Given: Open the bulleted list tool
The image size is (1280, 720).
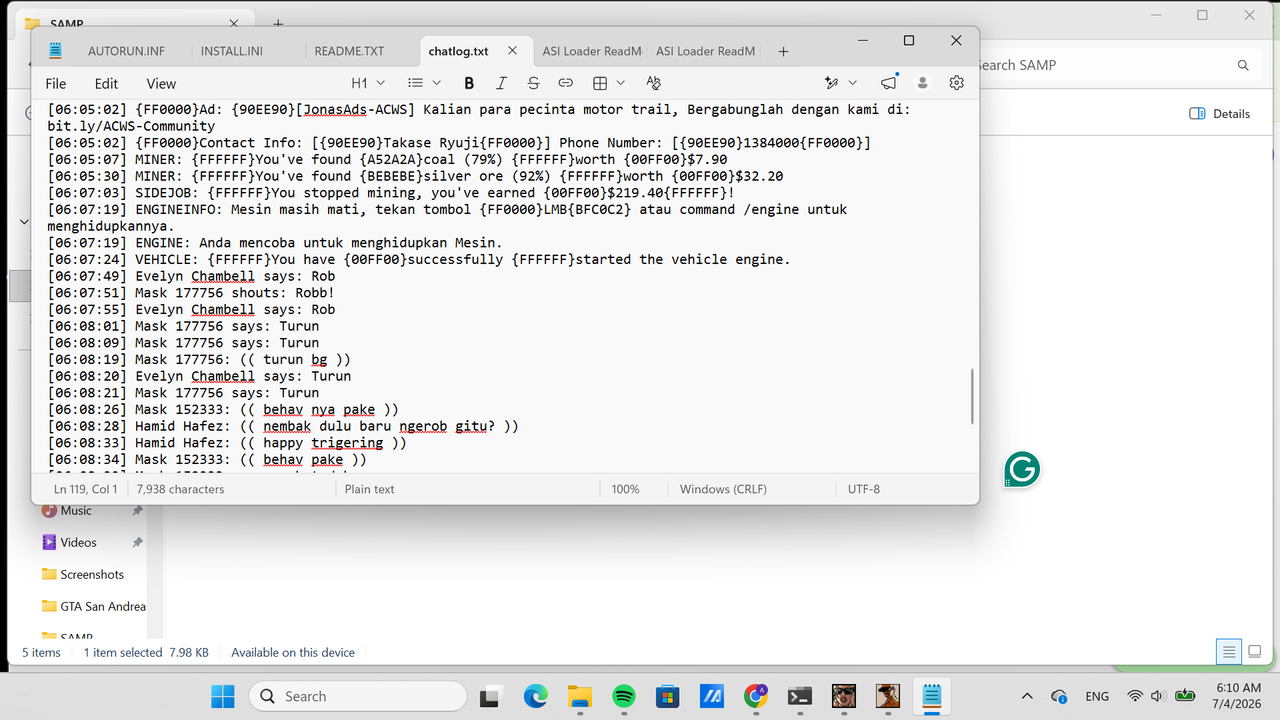Looking at the screenshot, I should click(416, 83).
